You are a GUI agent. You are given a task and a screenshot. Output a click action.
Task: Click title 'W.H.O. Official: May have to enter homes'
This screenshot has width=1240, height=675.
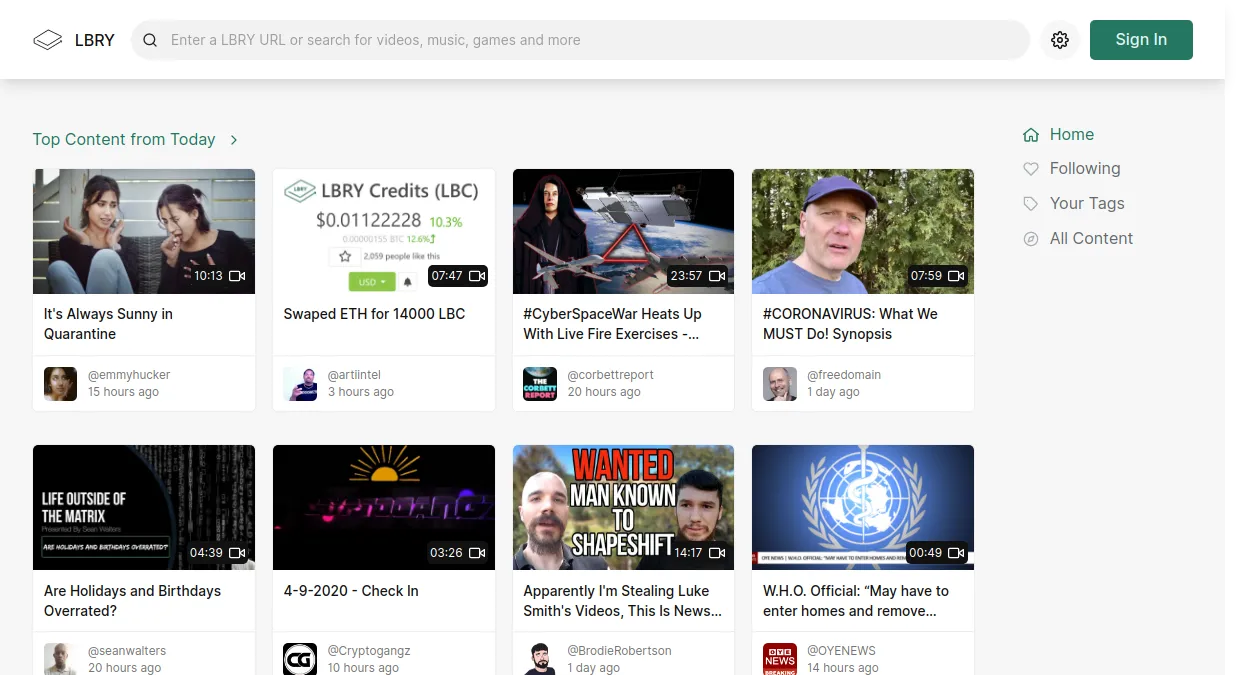pos(856,601)
